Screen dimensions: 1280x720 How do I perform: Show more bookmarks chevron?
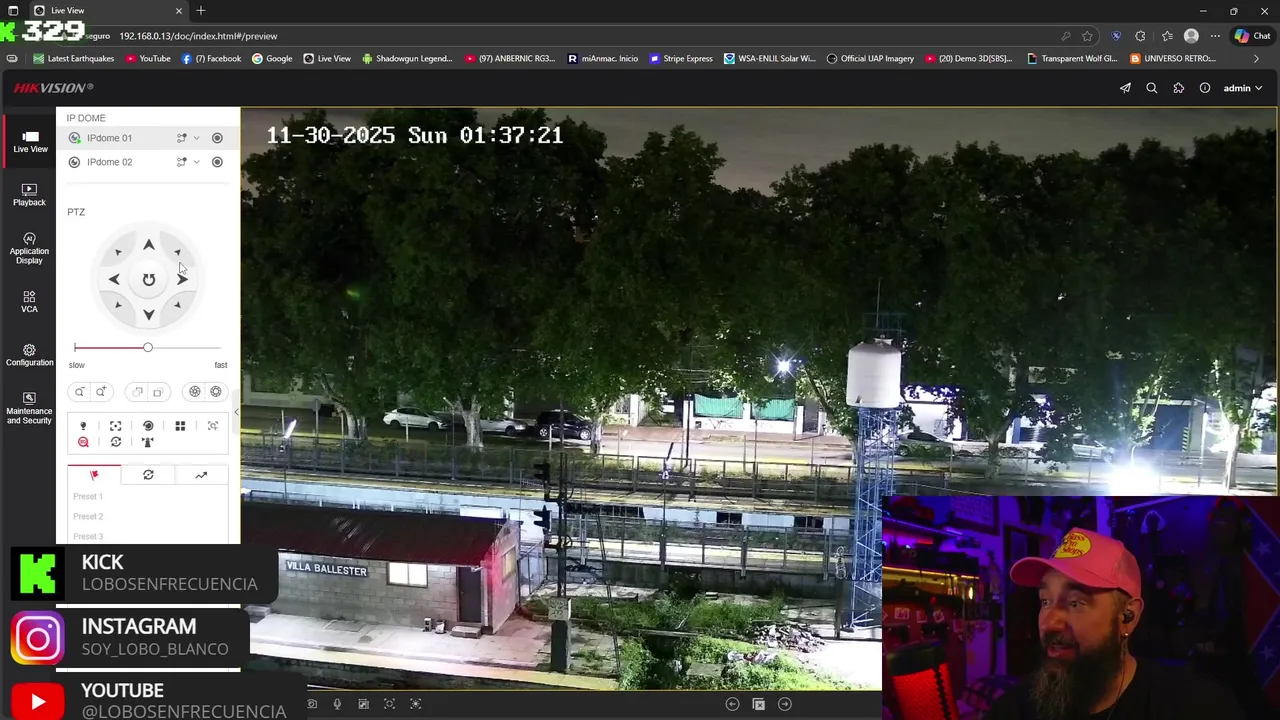click(1256, 59)
